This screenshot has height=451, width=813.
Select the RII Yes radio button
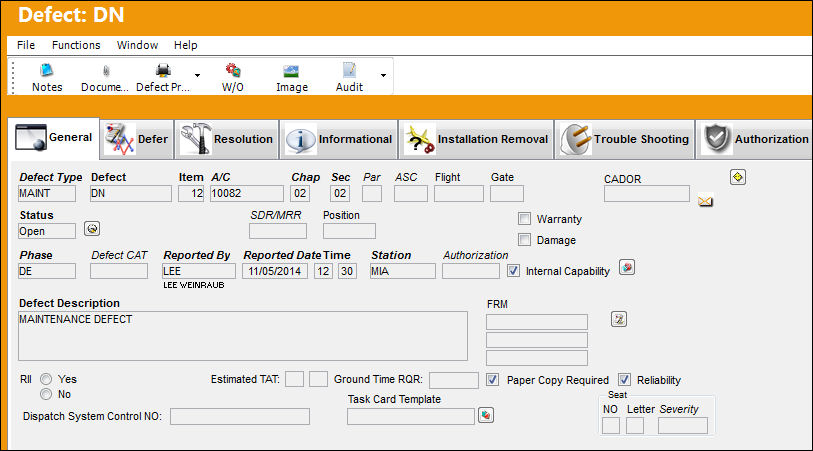(46, 379)
